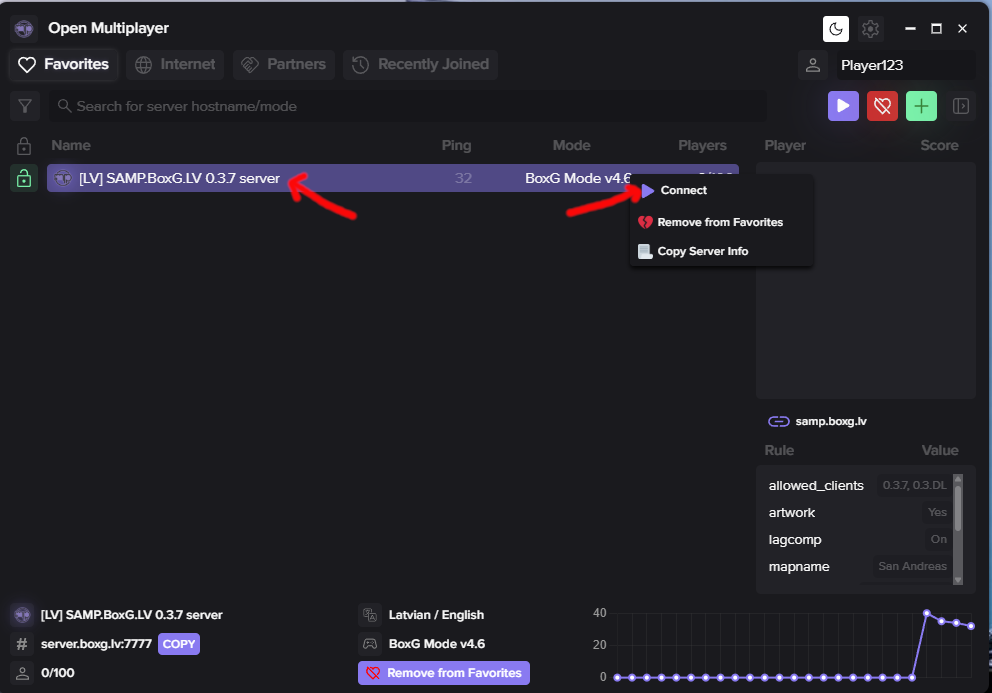Click the lagcomp rule row

[858, 540]
